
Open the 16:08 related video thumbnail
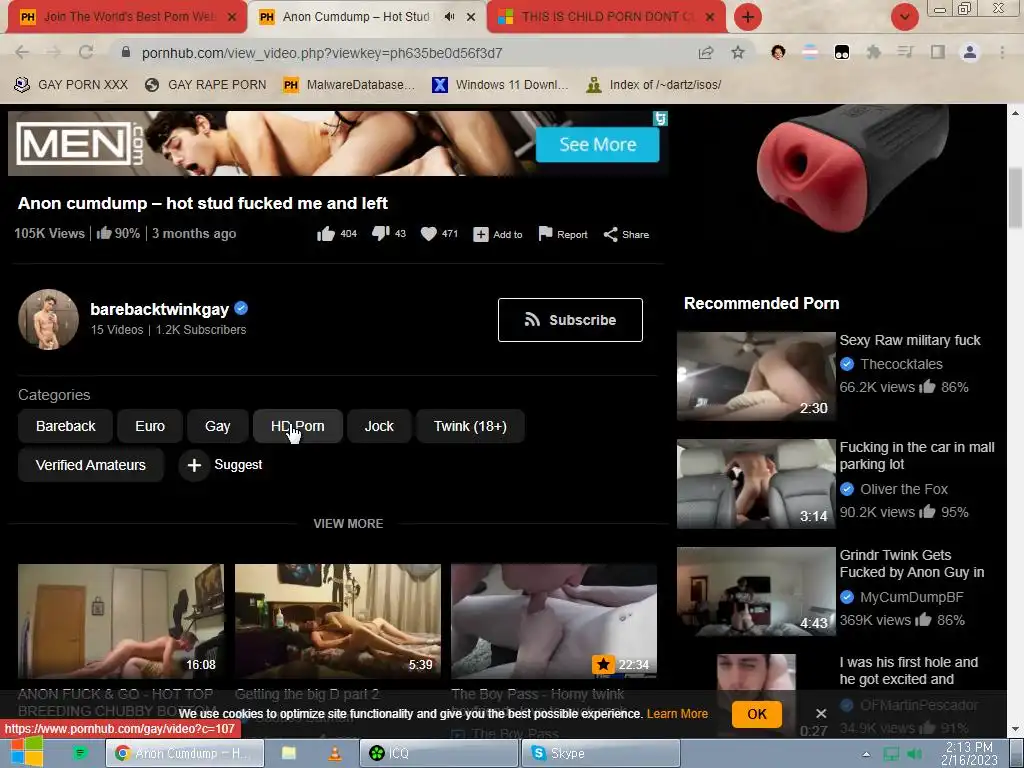coord(121,621)
